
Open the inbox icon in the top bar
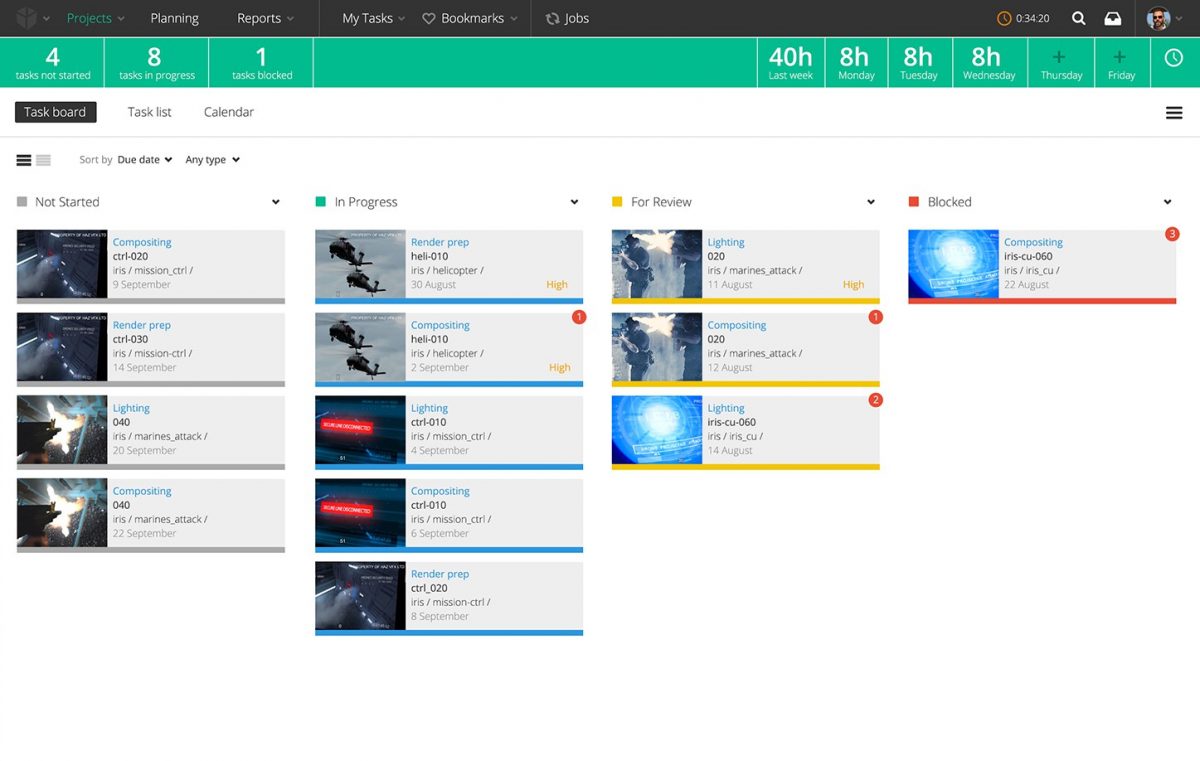[x=1113, y=18]
